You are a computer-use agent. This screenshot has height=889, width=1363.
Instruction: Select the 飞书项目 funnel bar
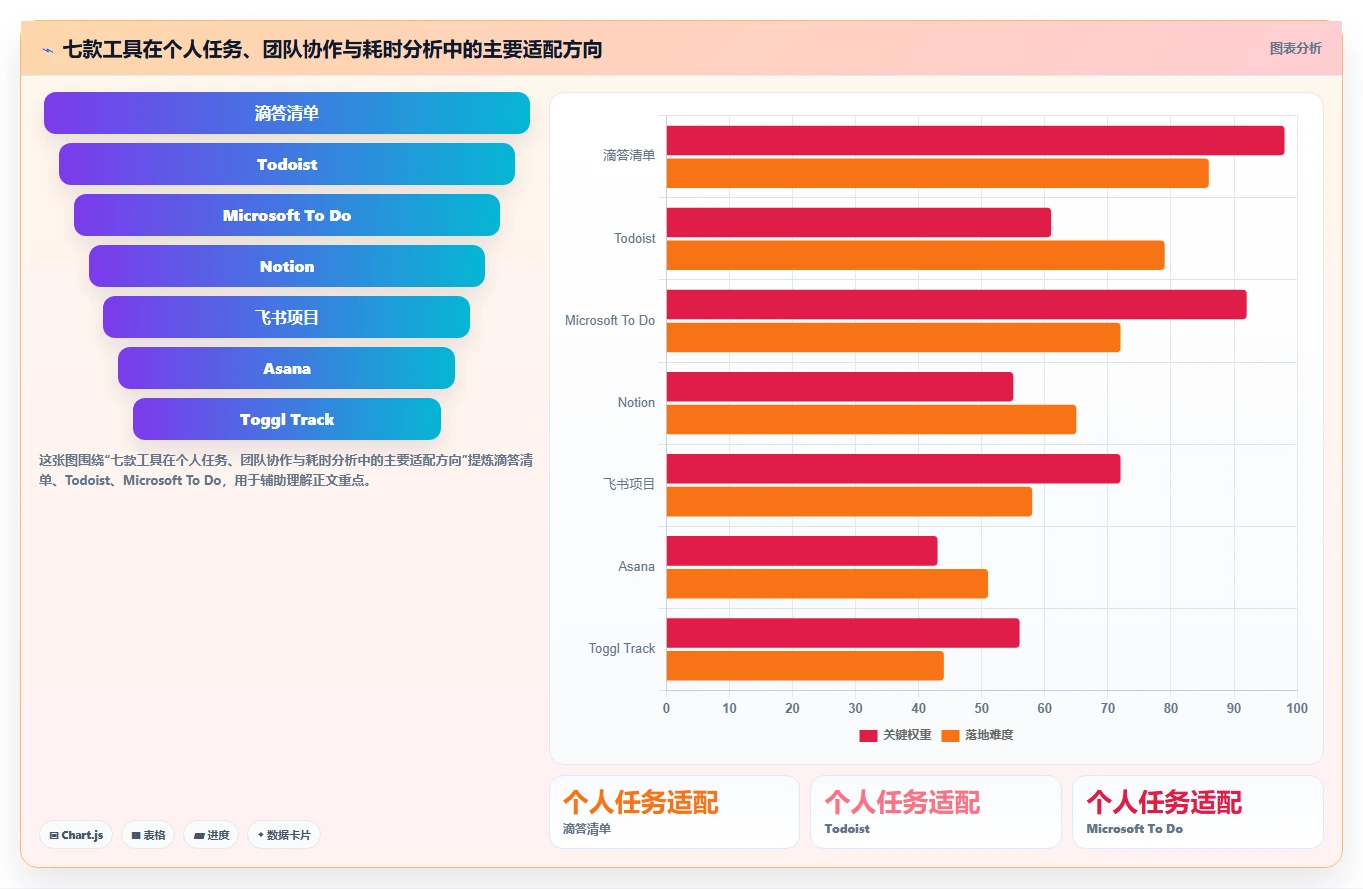coord(287,317)
